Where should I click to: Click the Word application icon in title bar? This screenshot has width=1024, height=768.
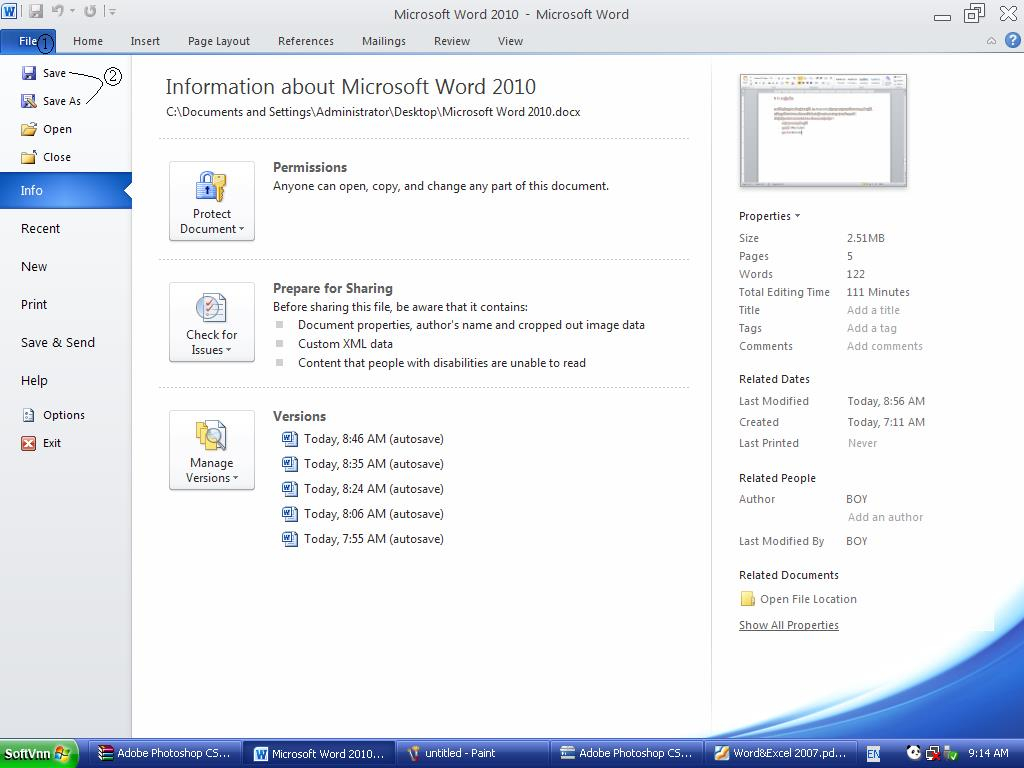tap(9, 11)
